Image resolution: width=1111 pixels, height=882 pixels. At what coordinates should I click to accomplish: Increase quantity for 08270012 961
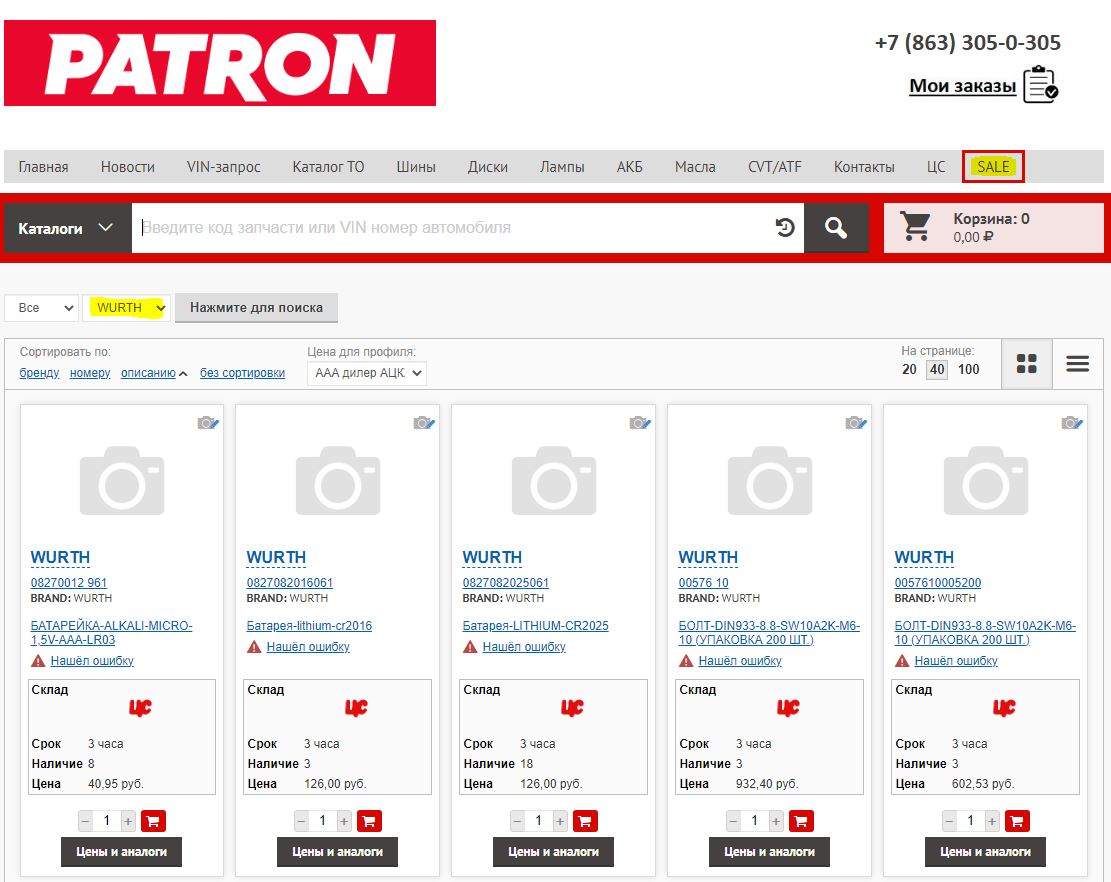point(128,822)
